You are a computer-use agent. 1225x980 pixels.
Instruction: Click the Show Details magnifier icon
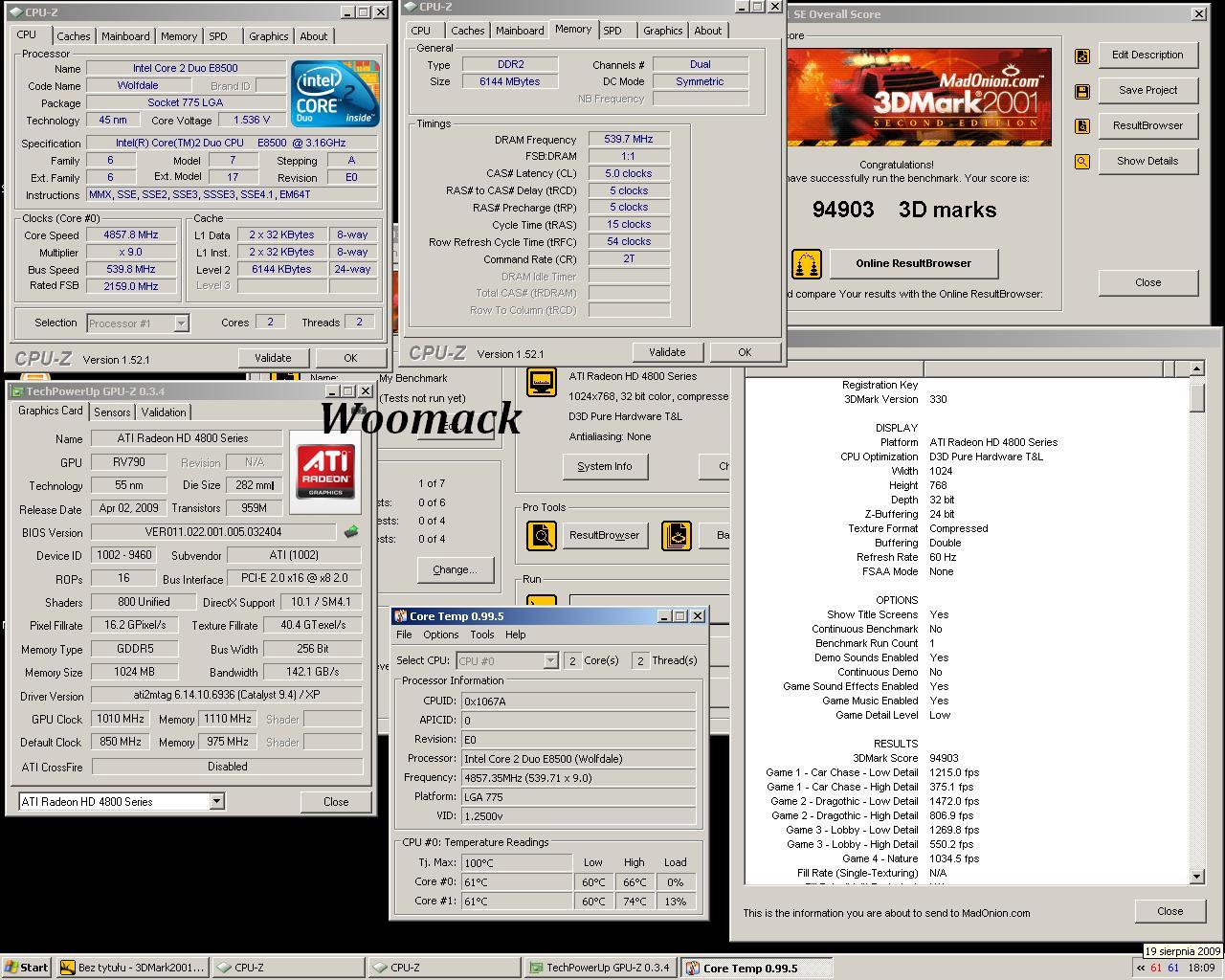tap(1082, 162)
